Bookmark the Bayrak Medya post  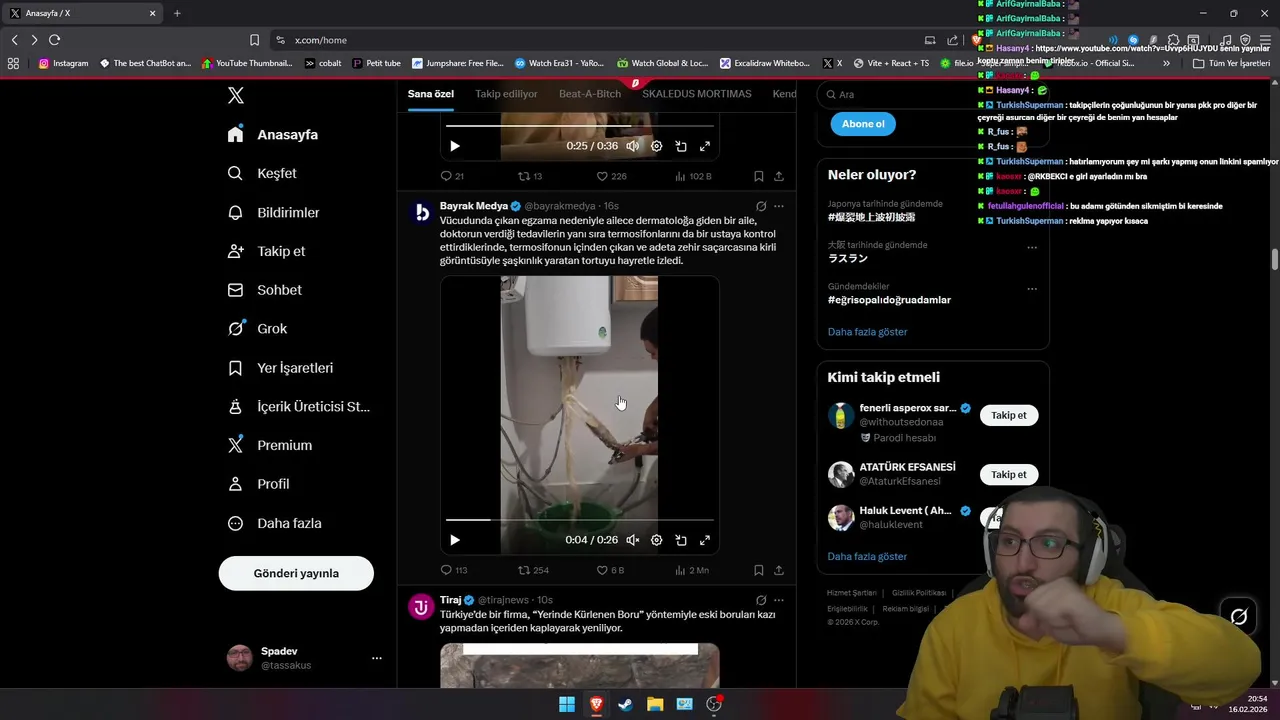(x=759, y=570)
